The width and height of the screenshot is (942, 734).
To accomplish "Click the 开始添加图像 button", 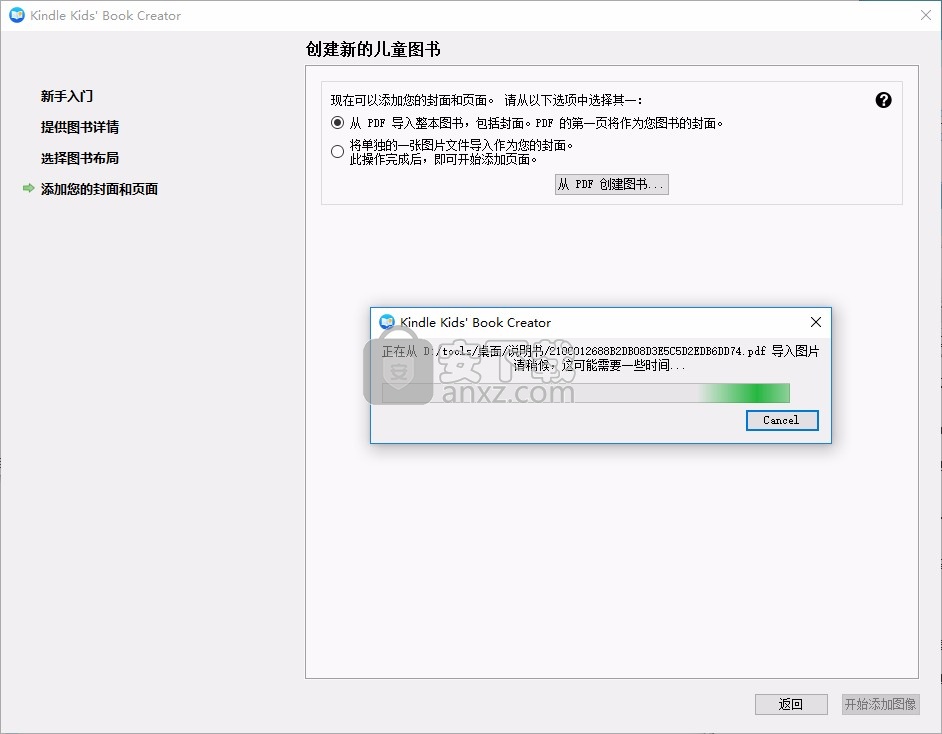I will click(880, 704).
